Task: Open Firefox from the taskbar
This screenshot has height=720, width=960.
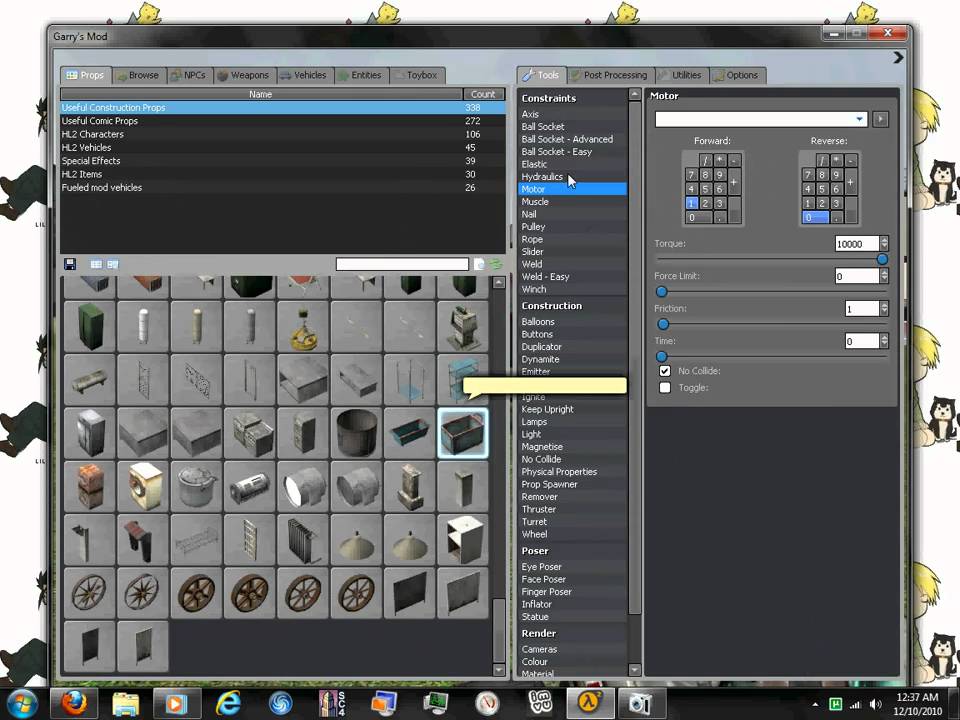Action: click(74, 703)
